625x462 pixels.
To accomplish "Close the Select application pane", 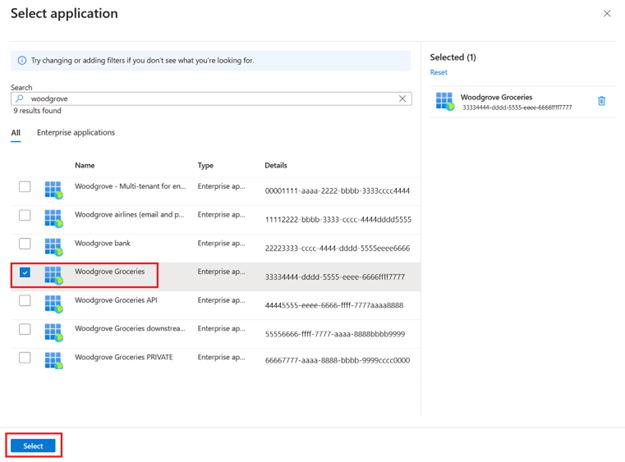I will pyautogui.click(x=607, y=14).
